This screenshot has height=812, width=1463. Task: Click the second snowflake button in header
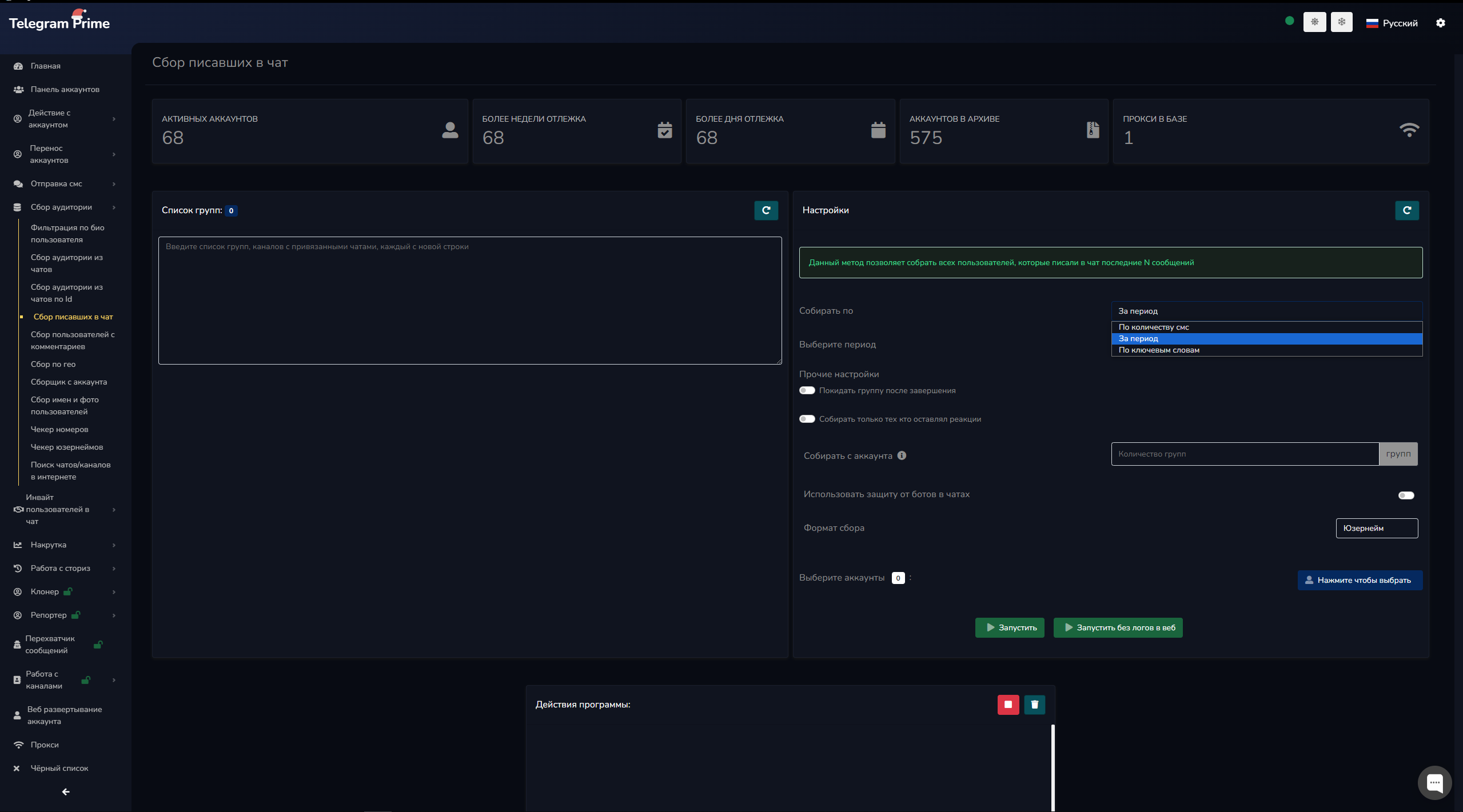click(x=1341, y=22)
